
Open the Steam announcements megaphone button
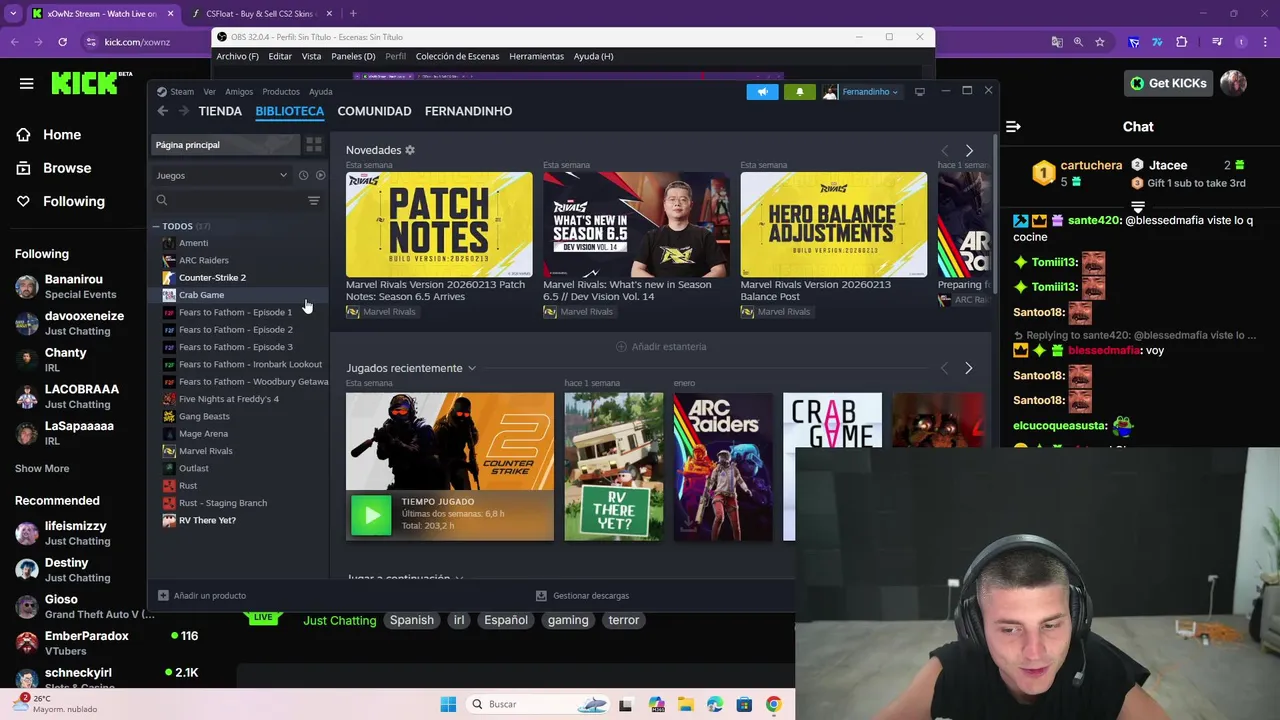pos(762,92)
